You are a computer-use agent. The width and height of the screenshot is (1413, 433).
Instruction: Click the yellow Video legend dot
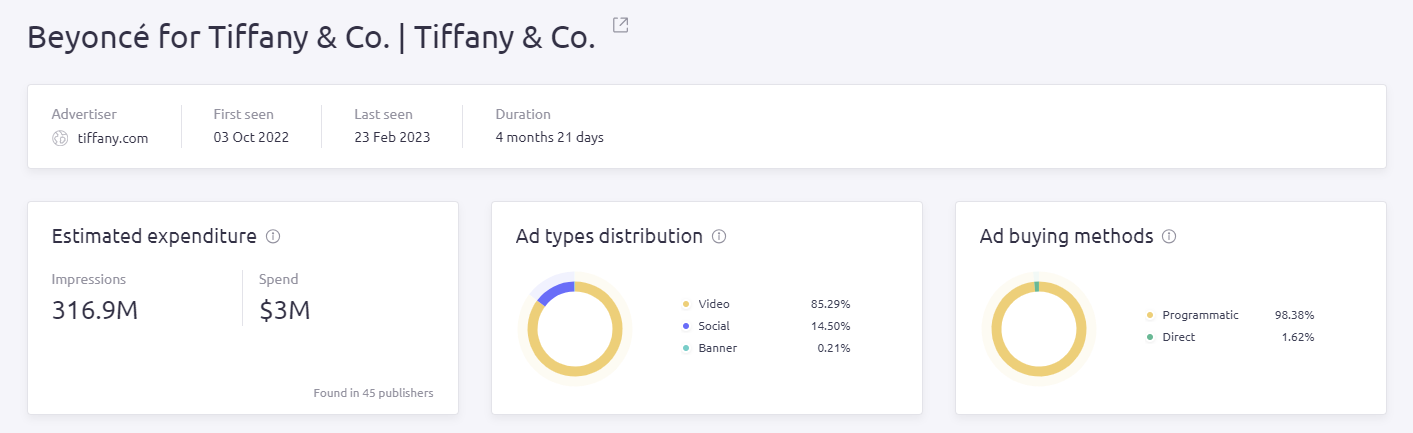[686, 304]
